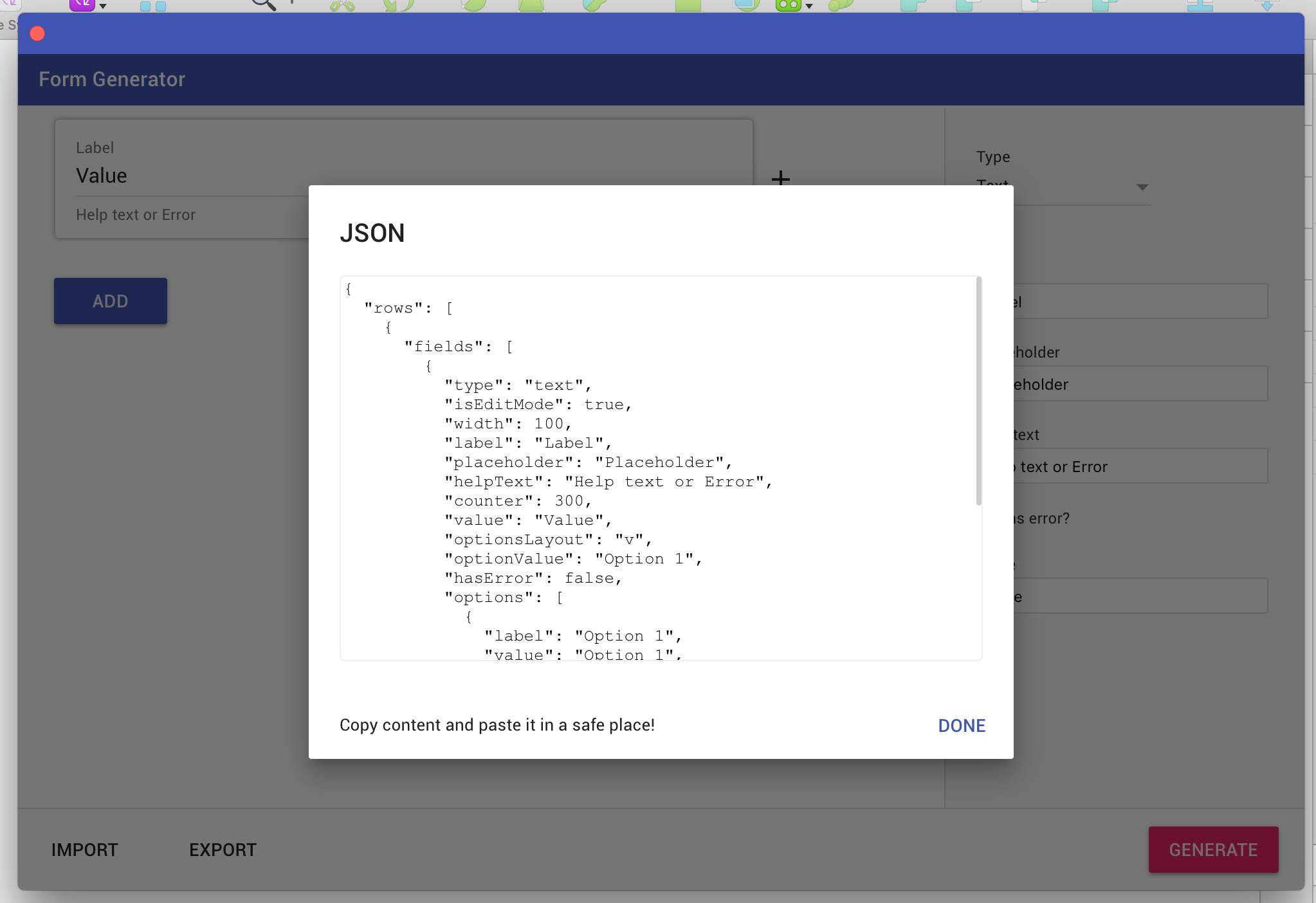
Task: Click the line "counter": 300
Action: [x=518, y=501]
